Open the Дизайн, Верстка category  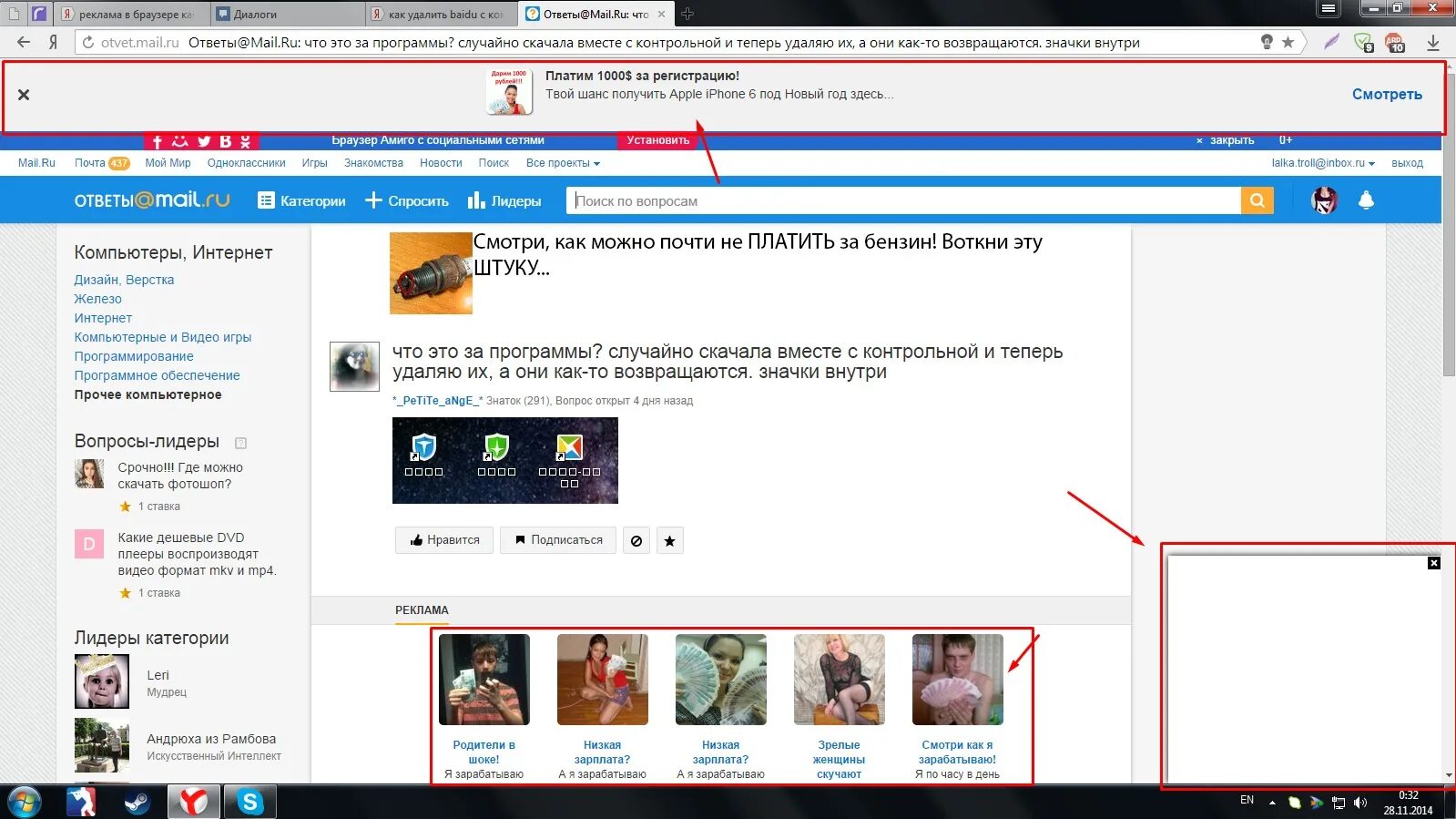tap(124, 280)
